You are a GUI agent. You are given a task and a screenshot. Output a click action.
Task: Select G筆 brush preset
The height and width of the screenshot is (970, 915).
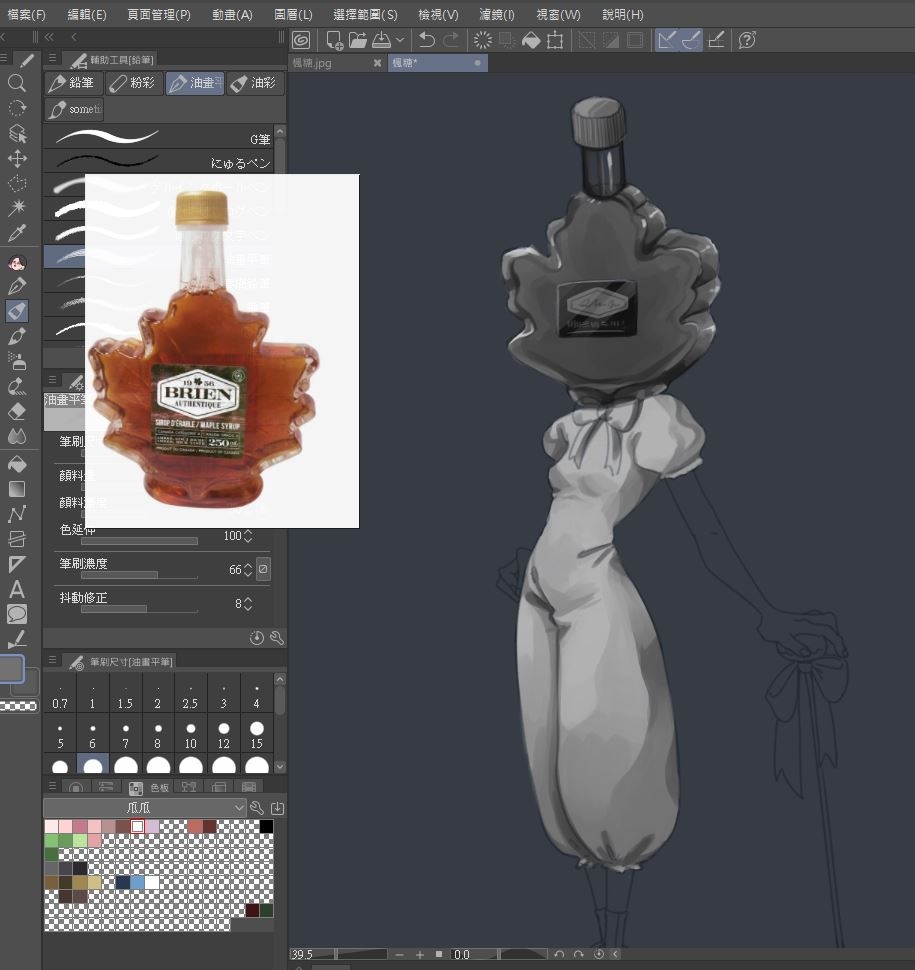(x=158, y=137)
